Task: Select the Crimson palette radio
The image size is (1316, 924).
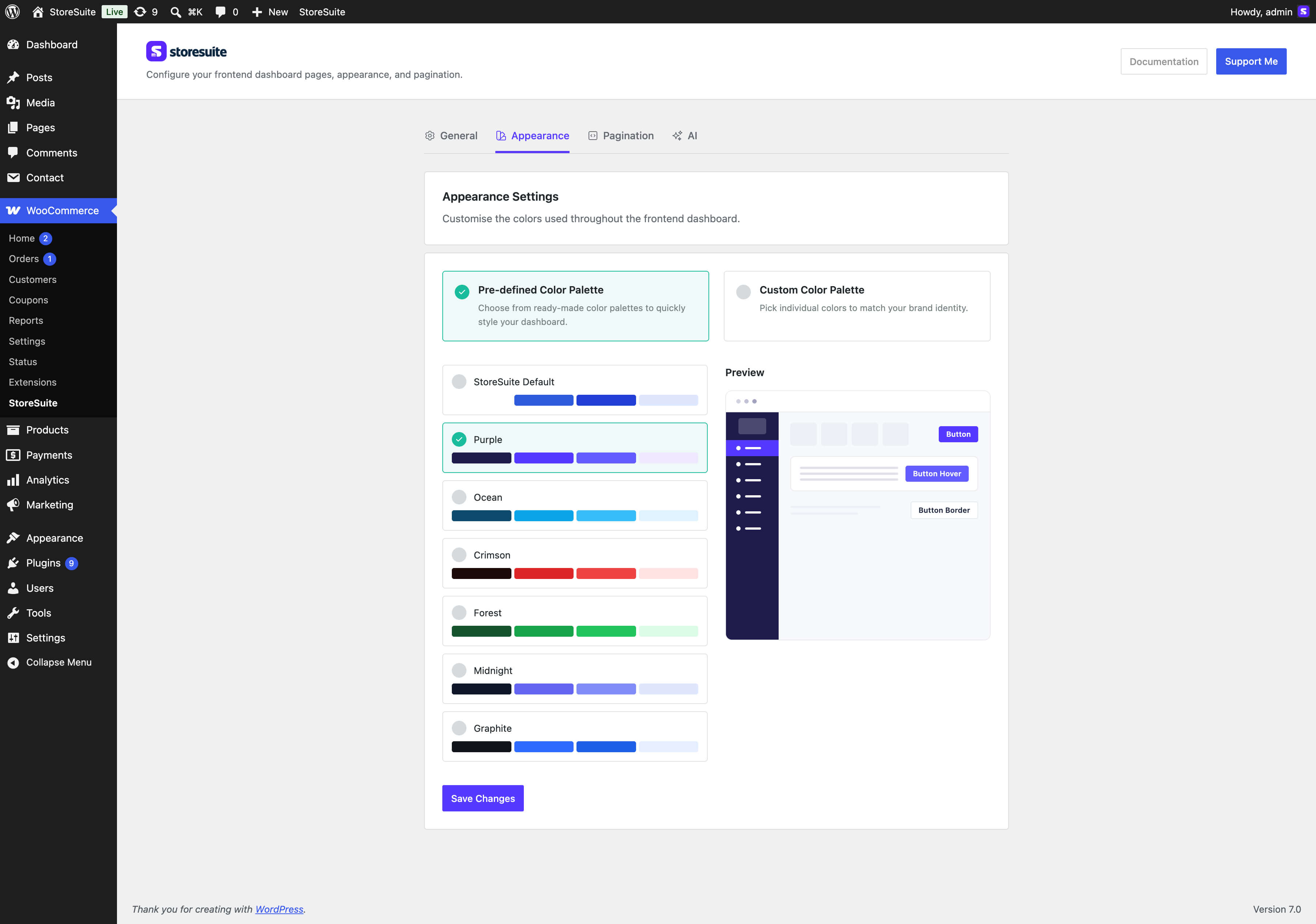Action: pyautogui.click(x=459, y=555)
